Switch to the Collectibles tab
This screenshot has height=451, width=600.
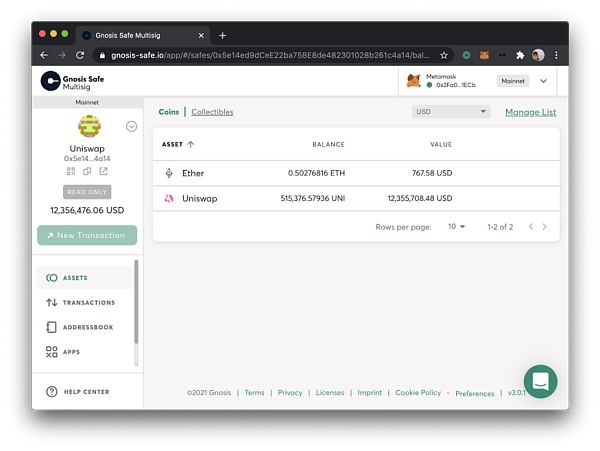212,112
